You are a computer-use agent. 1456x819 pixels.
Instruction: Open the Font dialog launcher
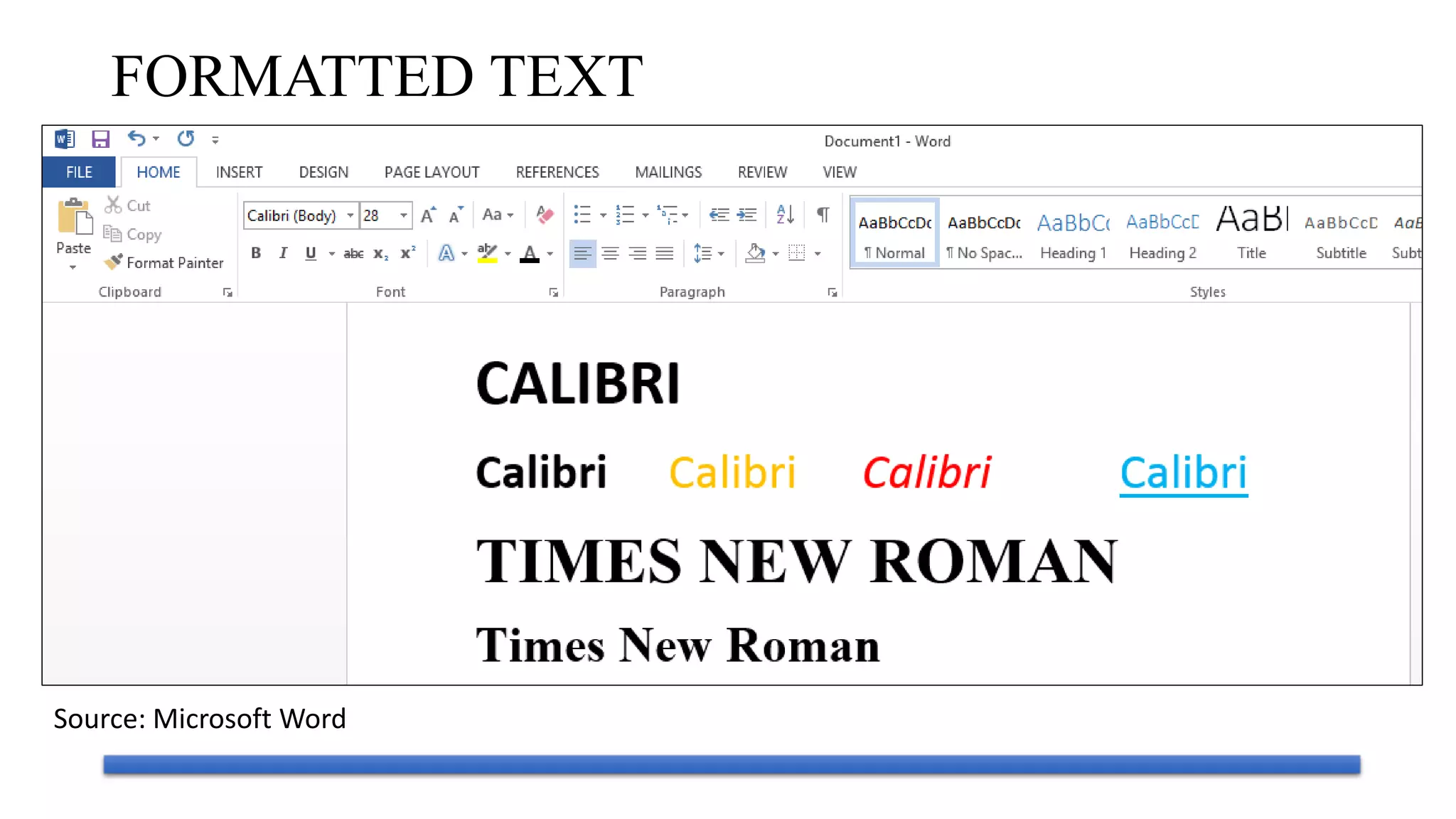coord(553,292)
